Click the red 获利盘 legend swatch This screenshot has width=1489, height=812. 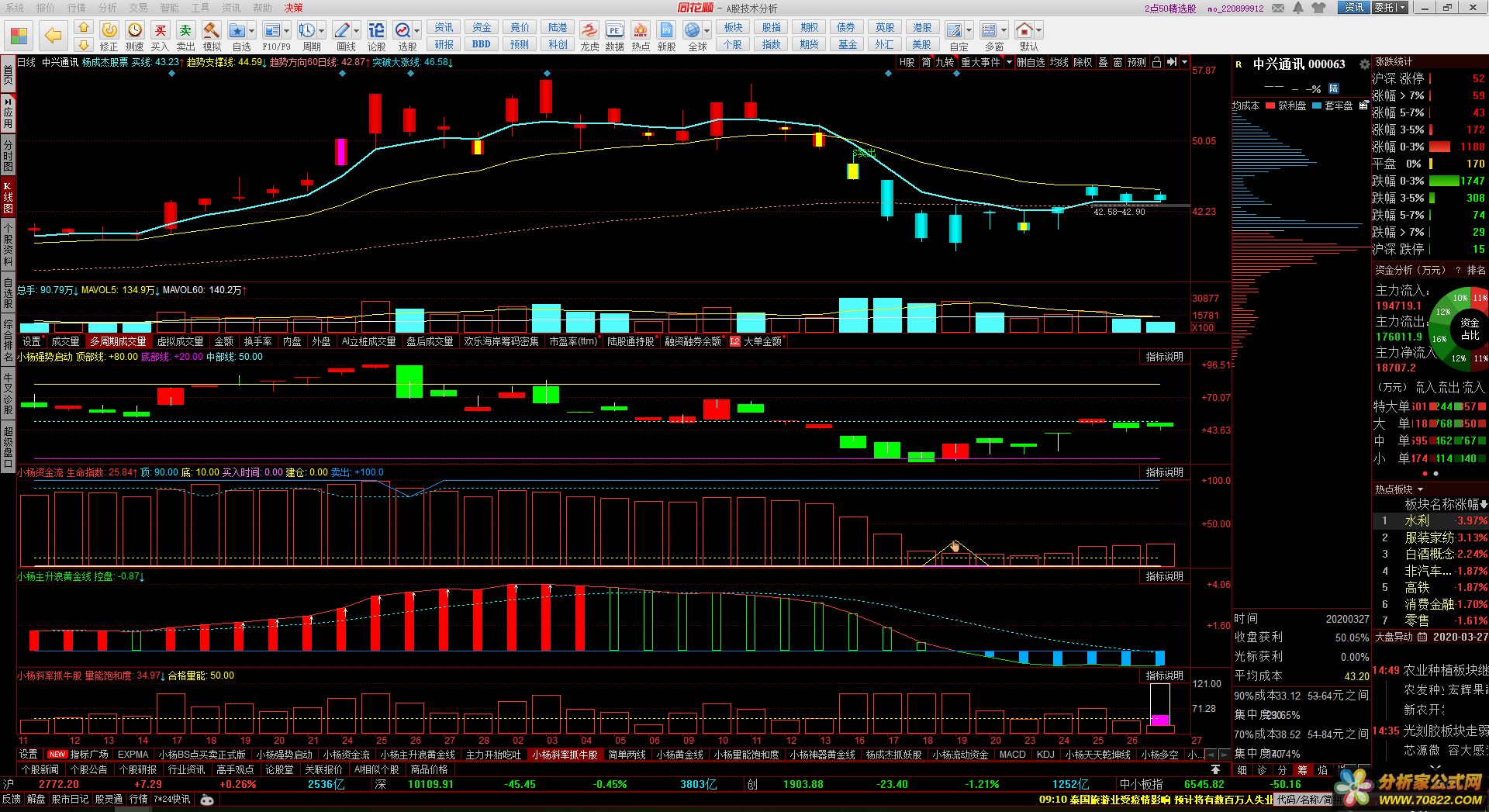(1270, 105)
